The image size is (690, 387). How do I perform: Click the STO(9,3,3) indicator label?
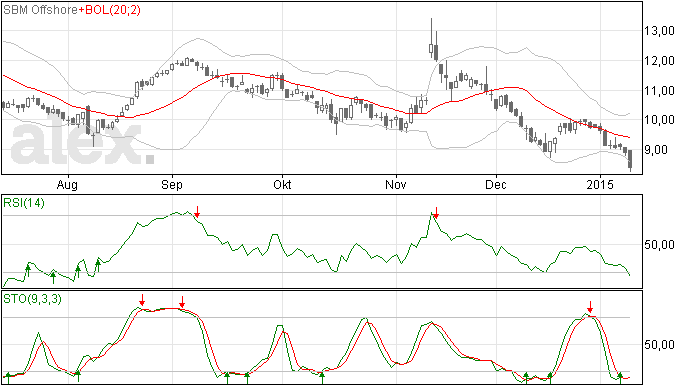pyautogui.click(x=33, y=299)
